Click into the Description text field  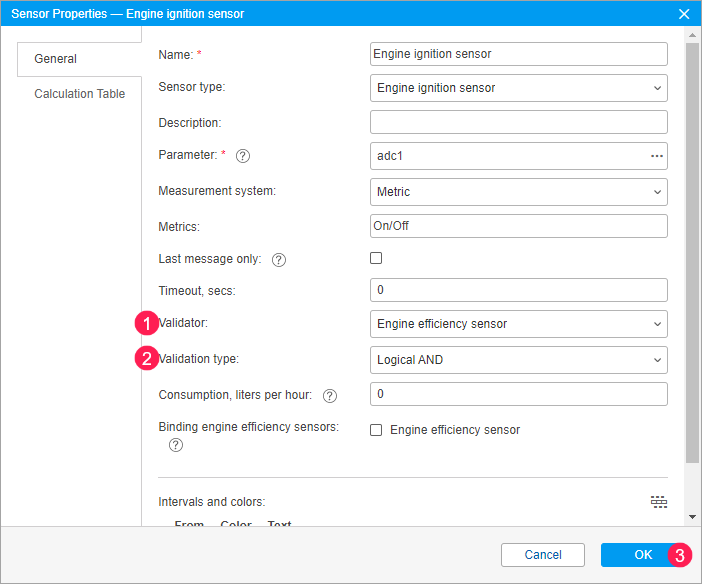(518, 122)
